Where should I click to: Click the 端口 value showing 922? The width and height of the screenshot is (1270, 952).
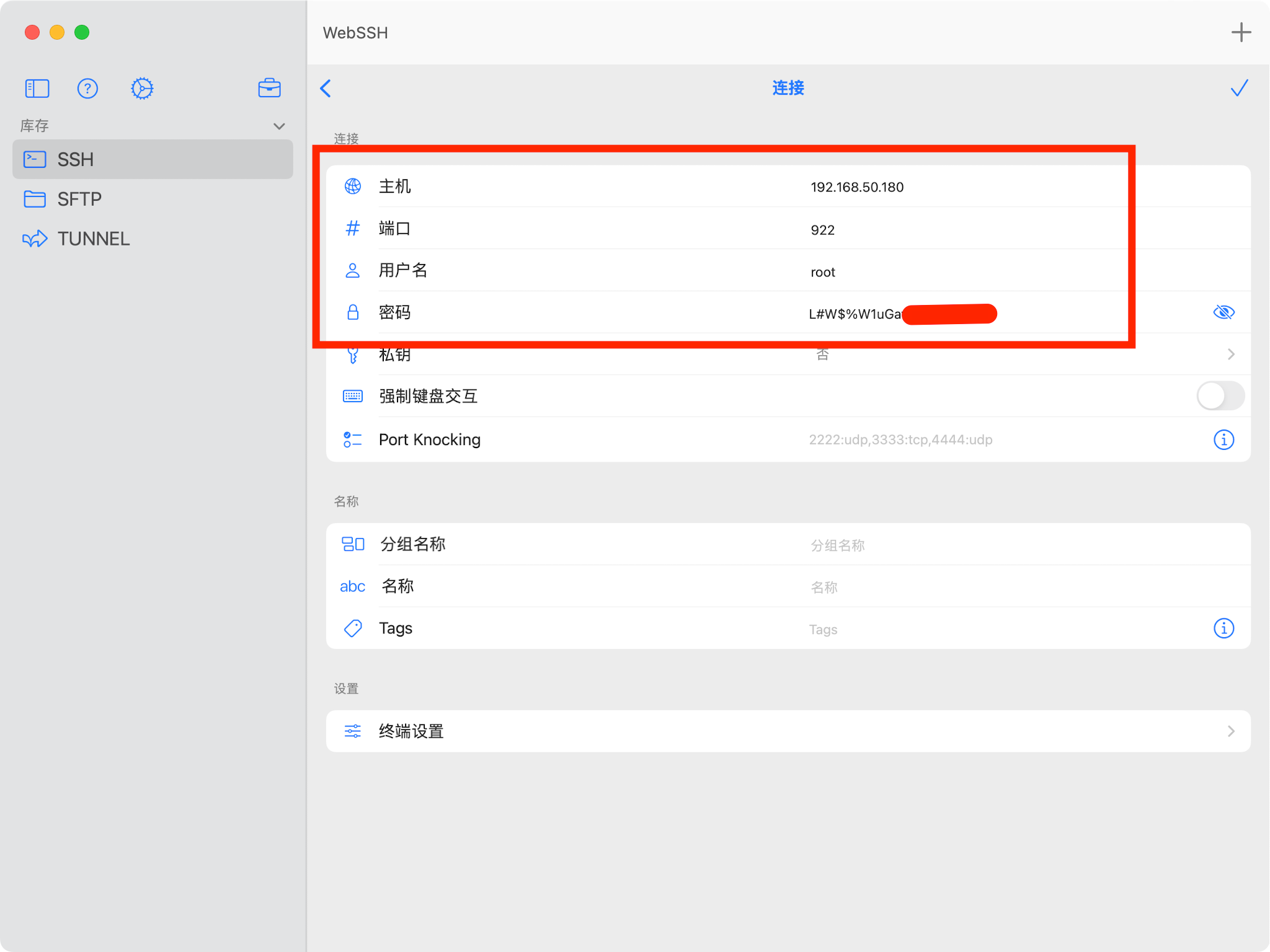pyautogui.click(x=823, y=229)
